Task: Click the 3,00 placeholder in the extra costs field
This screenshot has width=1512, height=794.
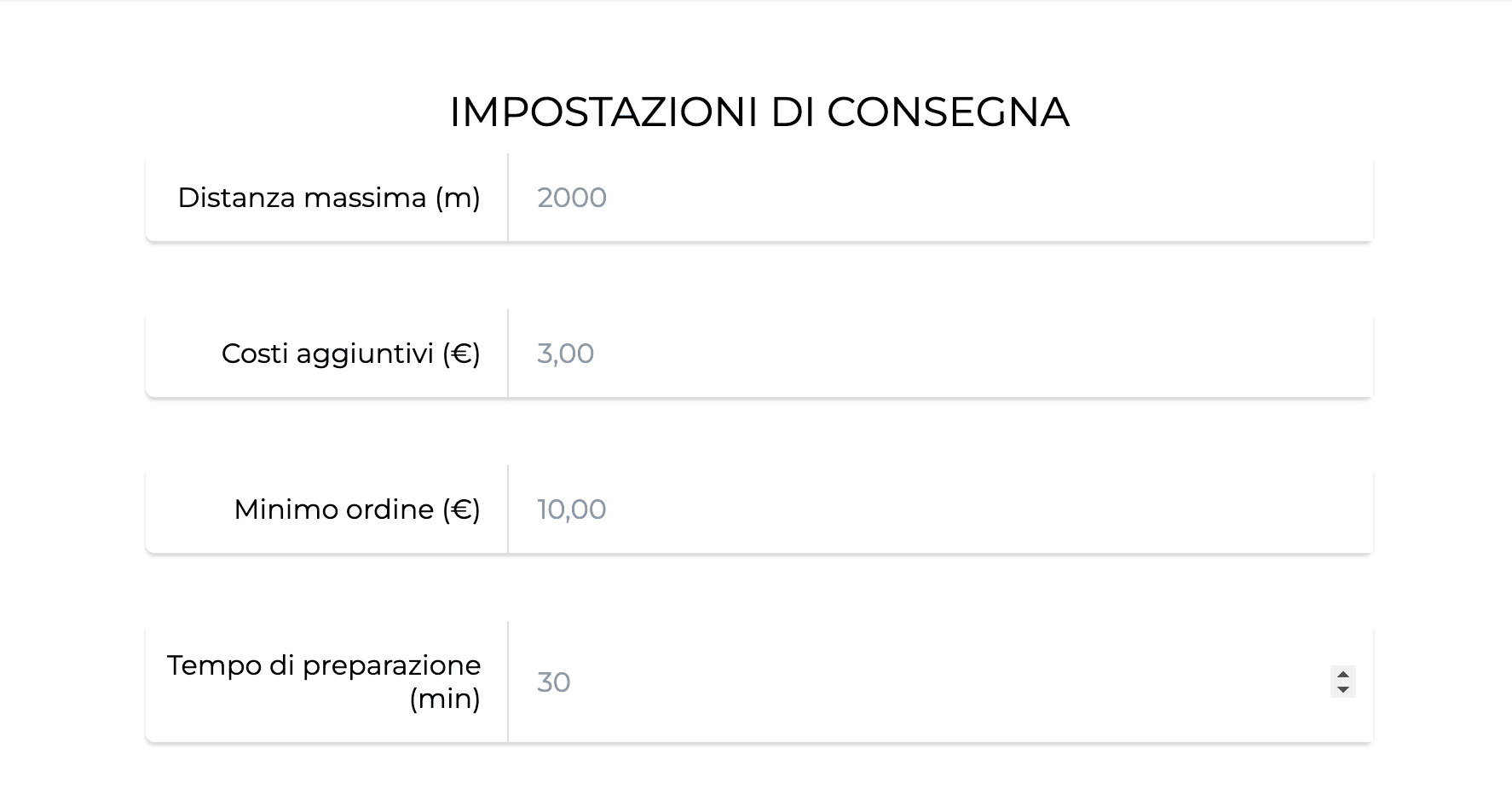Action: tap(566, 354)
